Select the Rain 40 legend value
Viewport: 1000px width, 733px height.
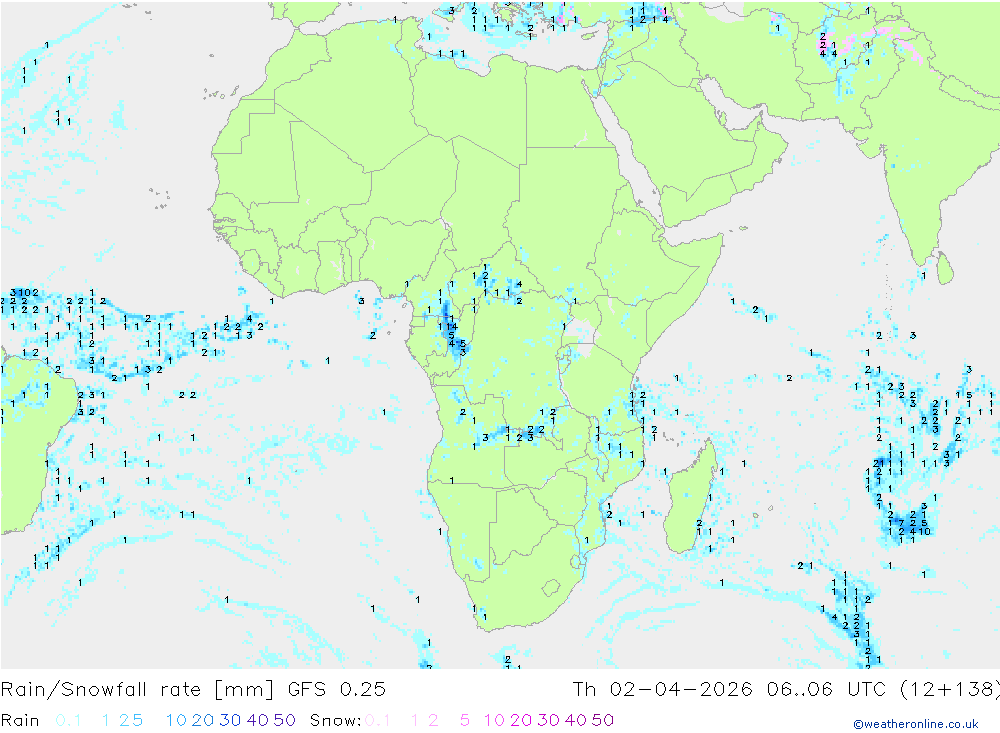point(258,720)
